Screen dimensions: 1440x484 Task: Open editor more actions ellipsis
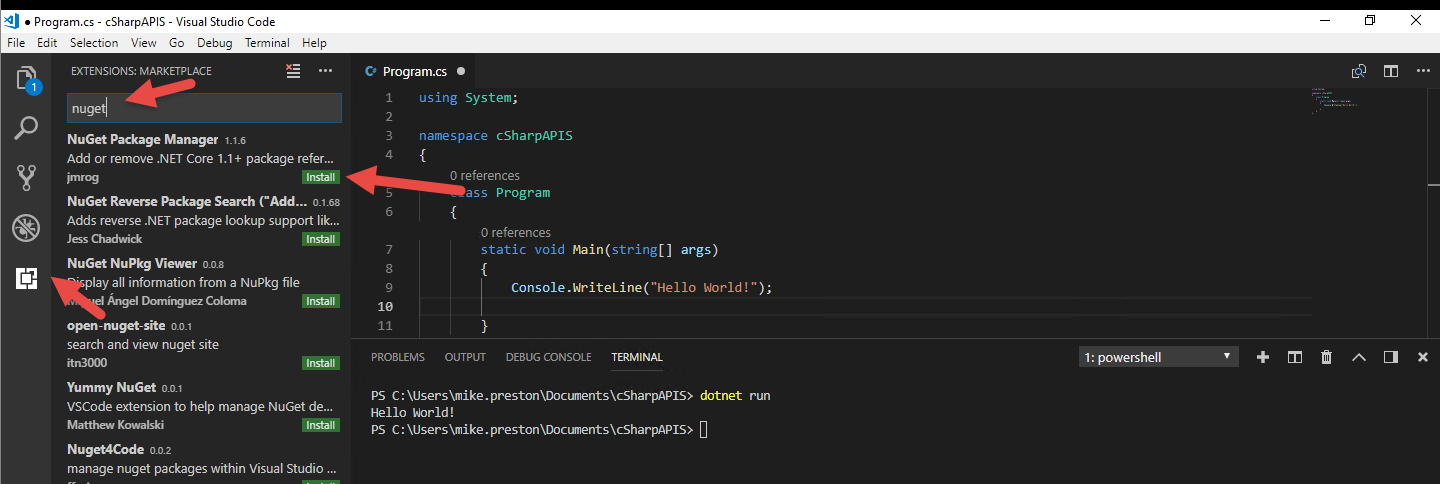coord(1421,71)
